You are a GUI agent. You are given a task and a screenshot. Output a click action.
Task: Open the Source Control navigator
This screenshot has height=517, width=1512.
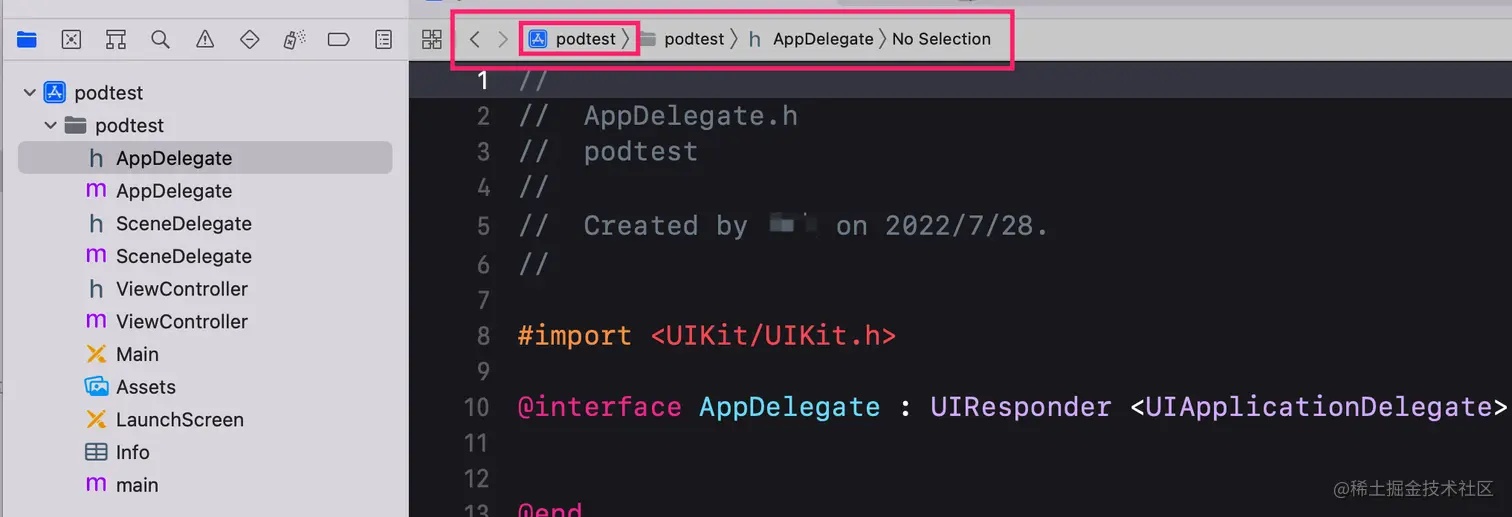pos(71,40)
